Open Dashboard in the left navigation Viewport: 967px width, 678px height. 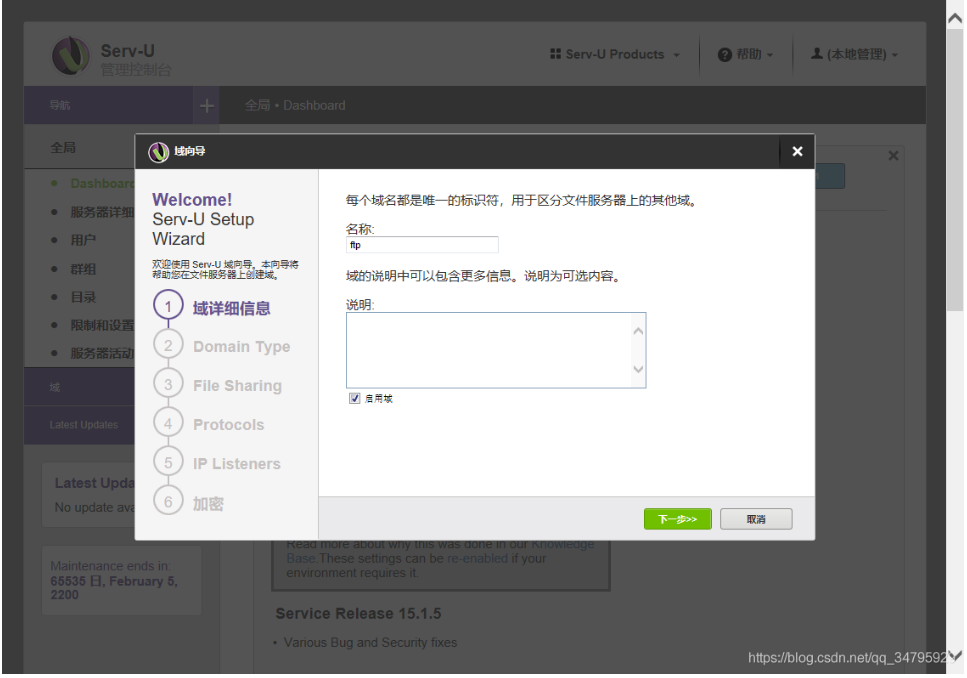102,183
